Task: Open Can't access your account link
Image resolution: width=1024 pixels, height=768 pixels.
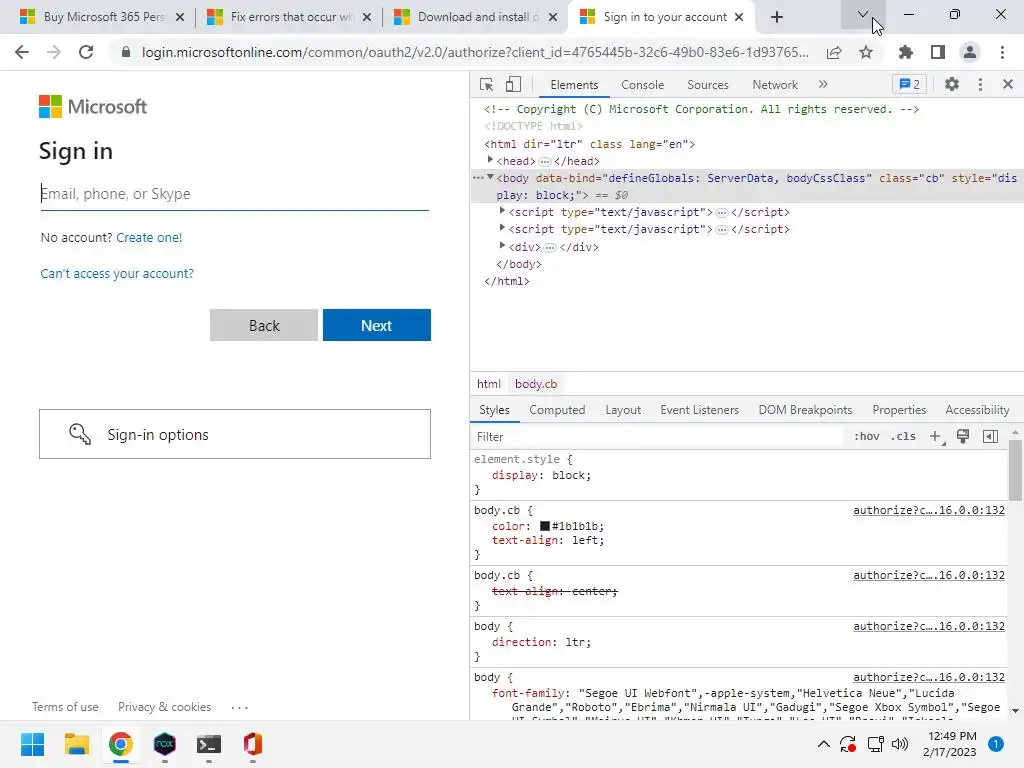Action: click(117, 274)
